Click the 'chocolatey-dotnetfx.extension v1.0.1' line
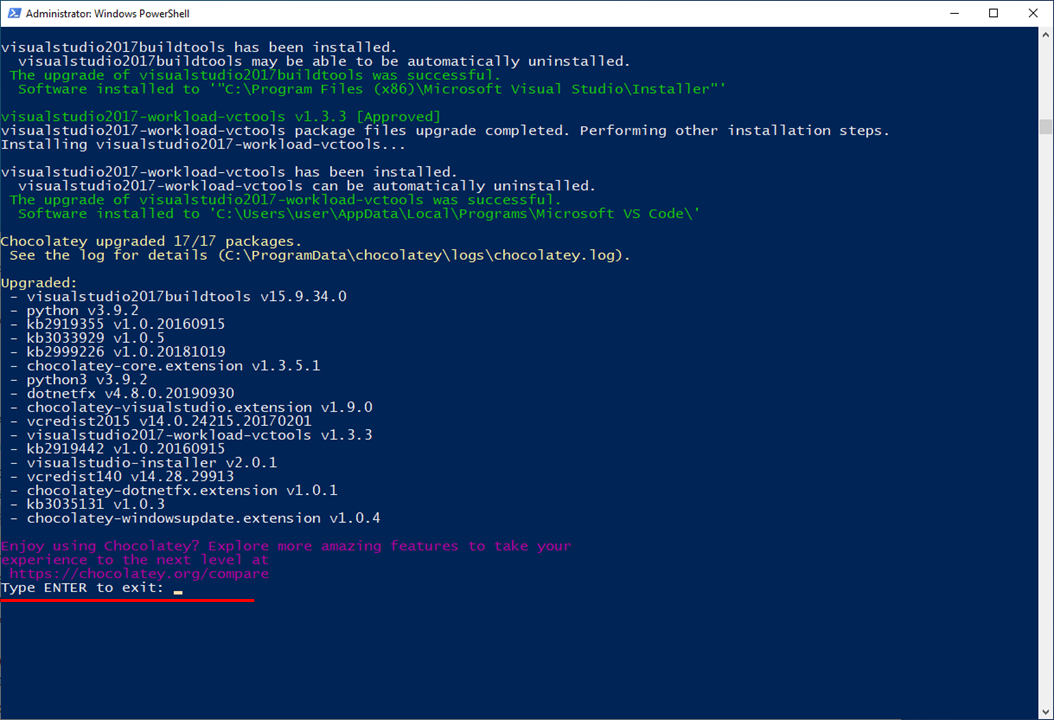The height and width of the screenshot is (720, 1054). 182,490
